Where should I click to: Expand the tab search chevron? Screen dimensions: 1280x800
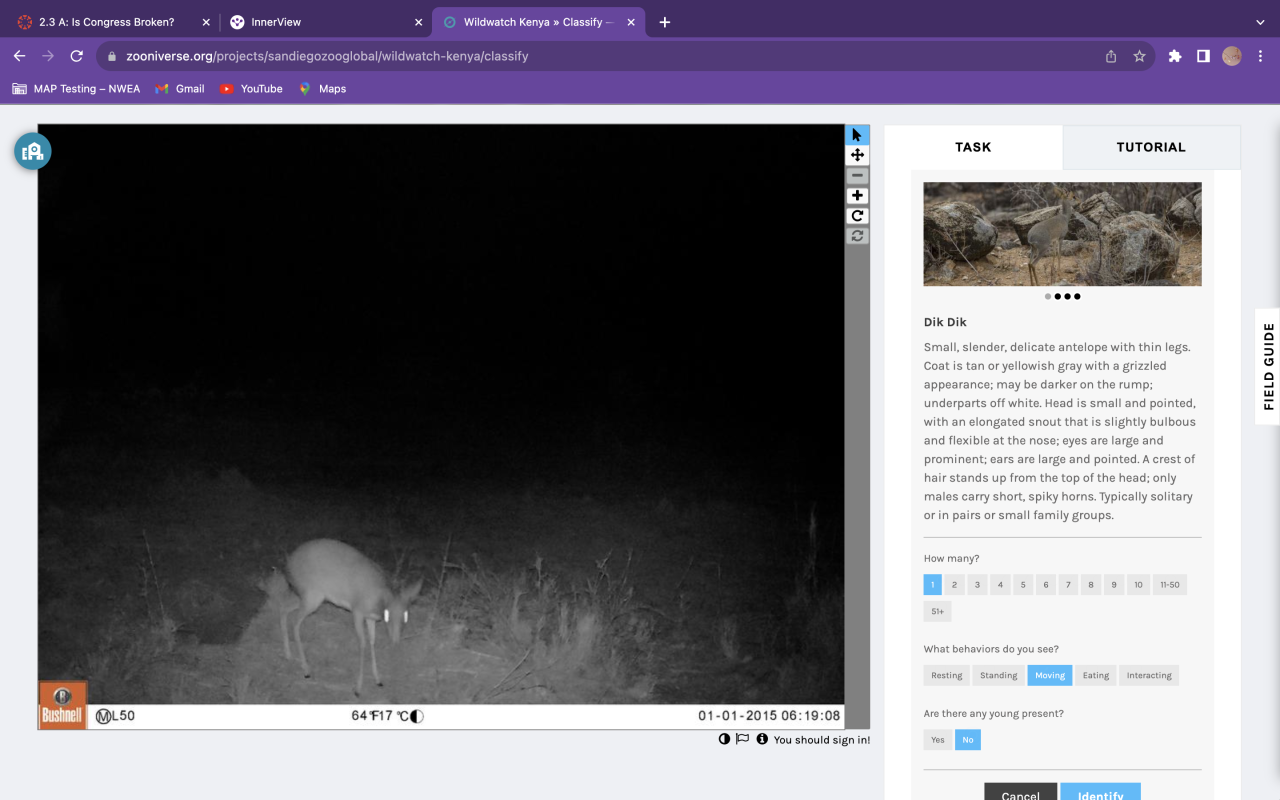point(1260,22)
